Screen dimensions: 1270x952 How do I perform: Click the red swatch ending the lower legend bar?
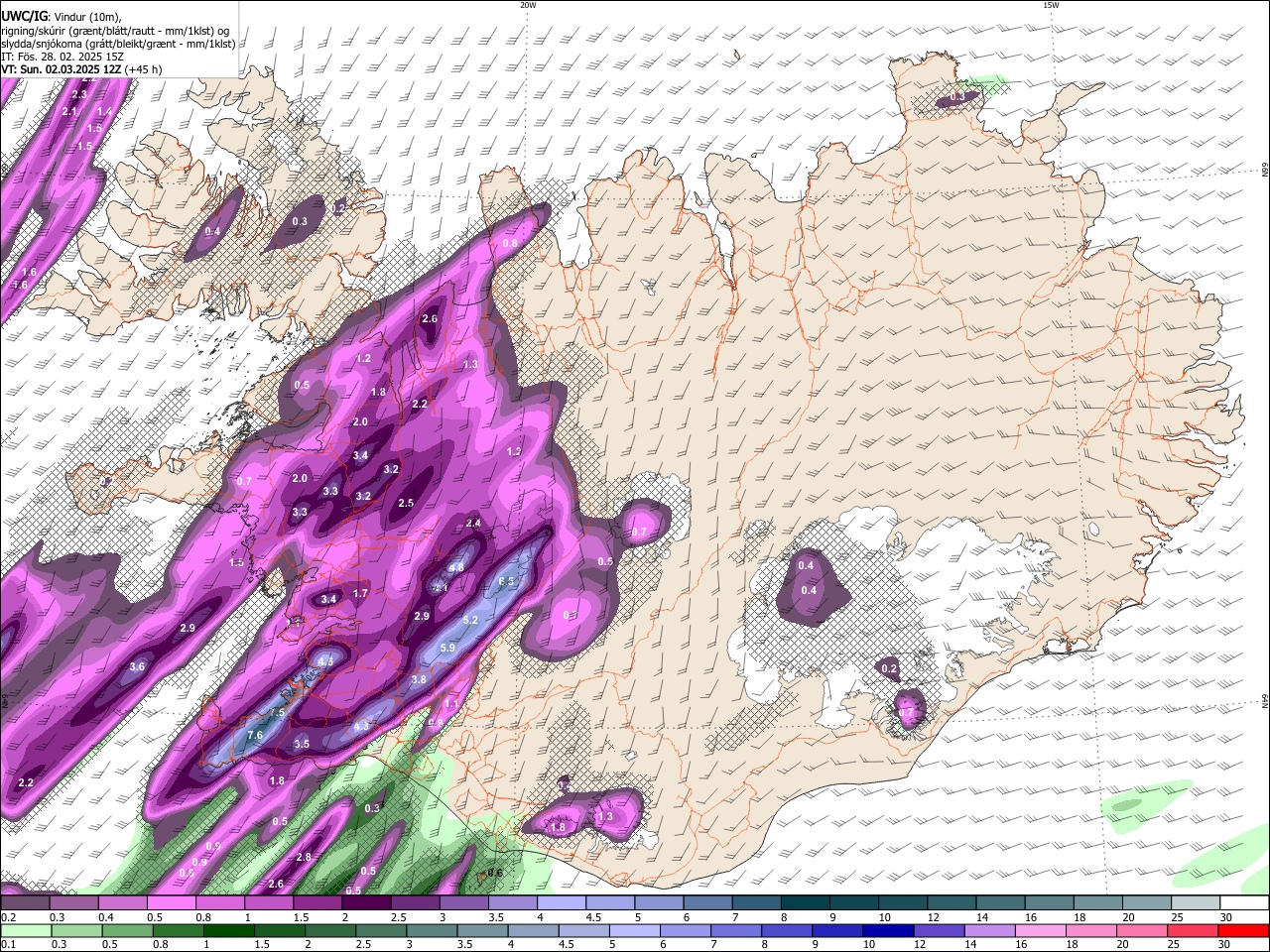(1243, 931)
